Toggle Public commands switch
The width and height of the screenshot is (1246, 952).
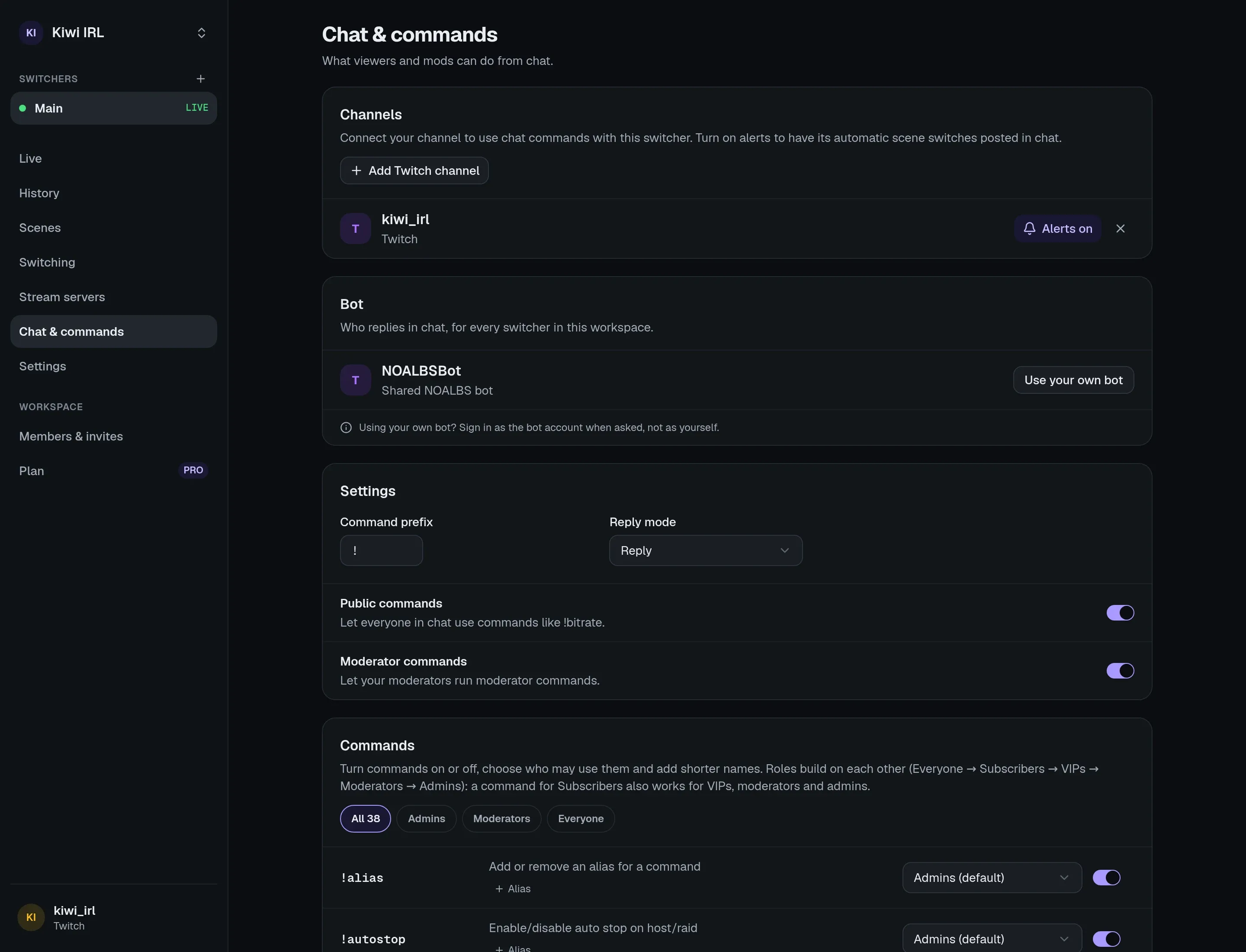[1120, 613]
